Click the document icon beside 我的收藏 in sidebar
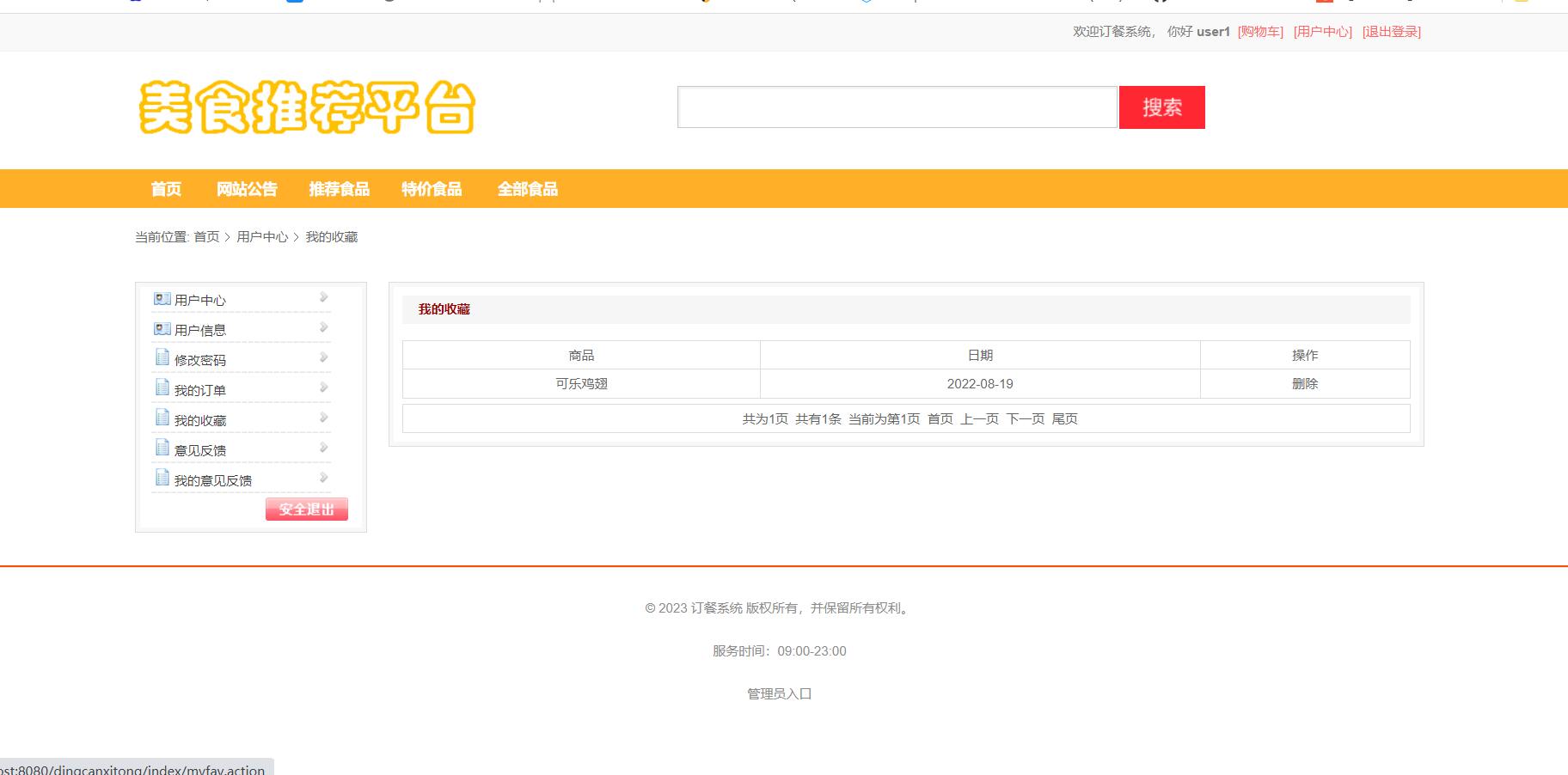 click(x=162, y=418)
